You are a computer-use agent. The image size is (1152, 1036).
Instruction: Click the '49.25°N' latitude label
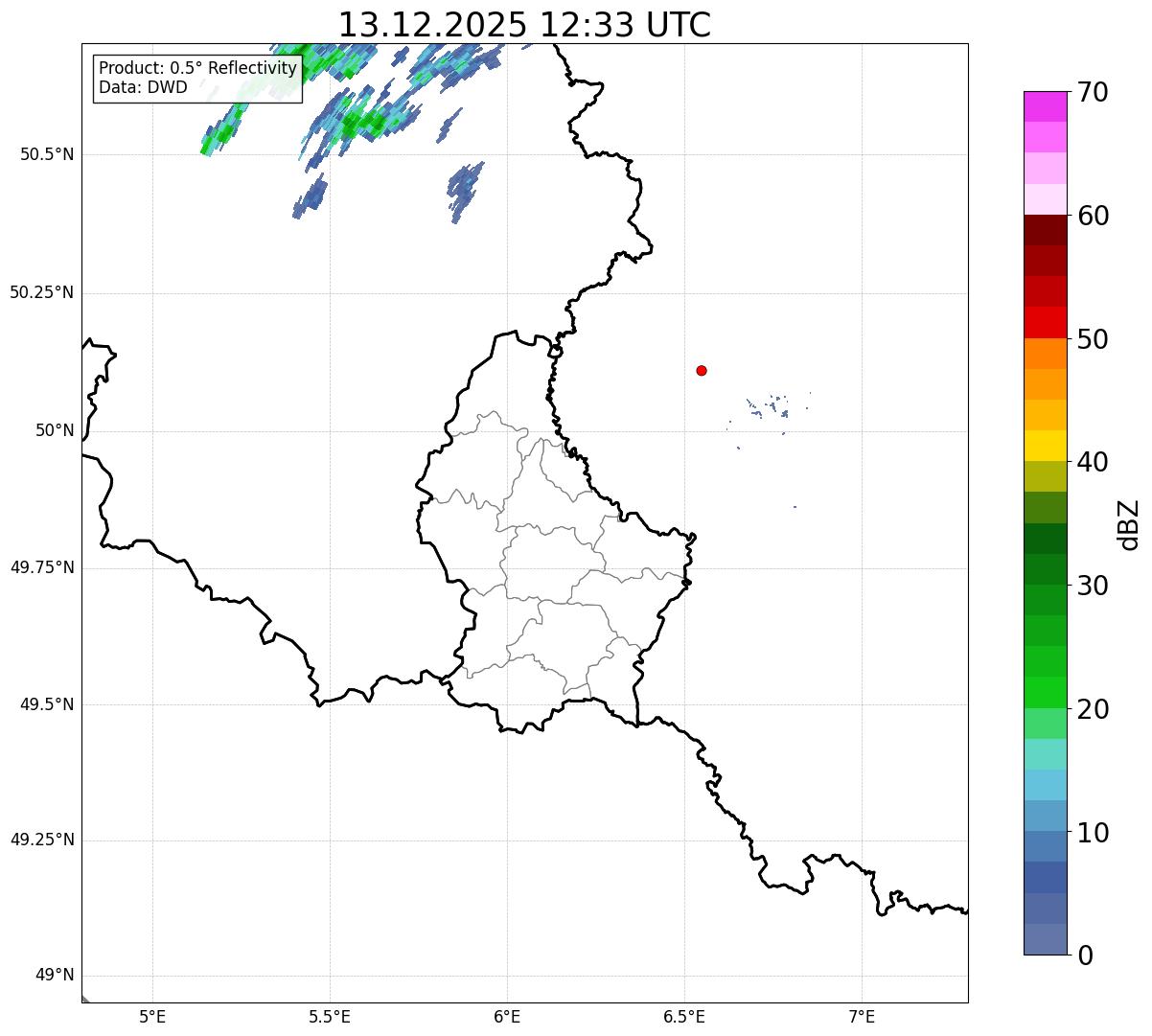42,840
